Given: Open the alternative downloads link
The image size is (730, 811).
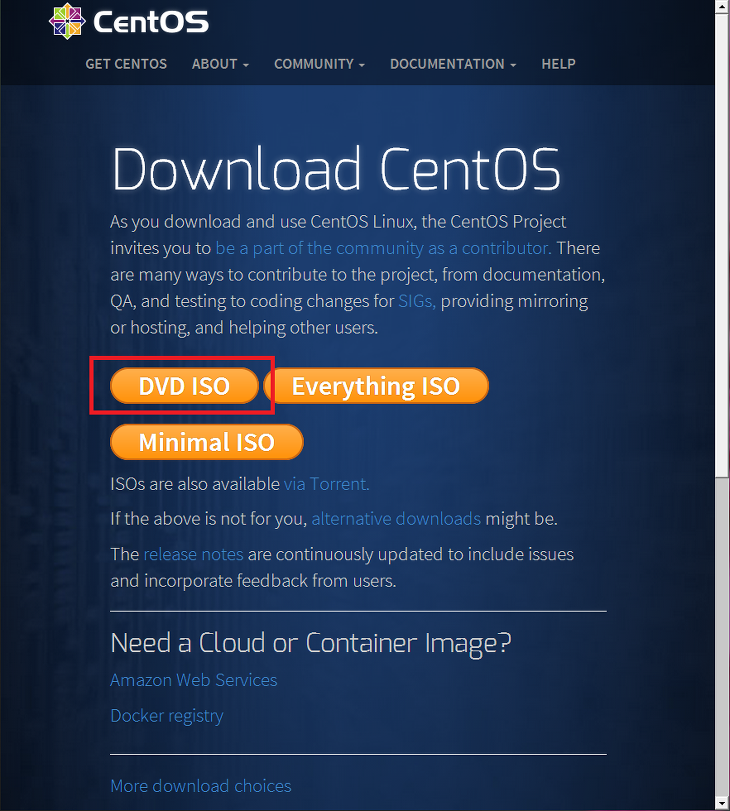Looking at the screenshot, I should (x=396, y=519).
